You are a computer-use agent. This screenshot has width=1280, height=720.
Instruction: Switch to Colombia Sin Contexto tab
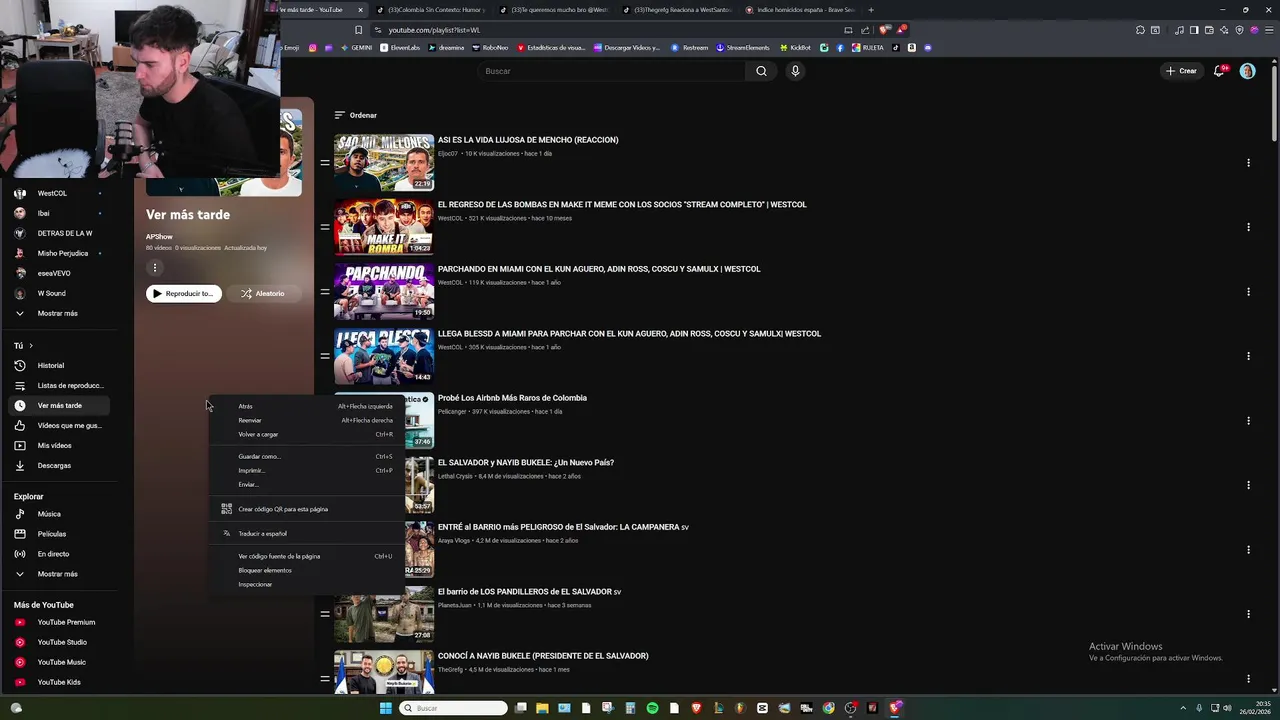pos(433,10)
